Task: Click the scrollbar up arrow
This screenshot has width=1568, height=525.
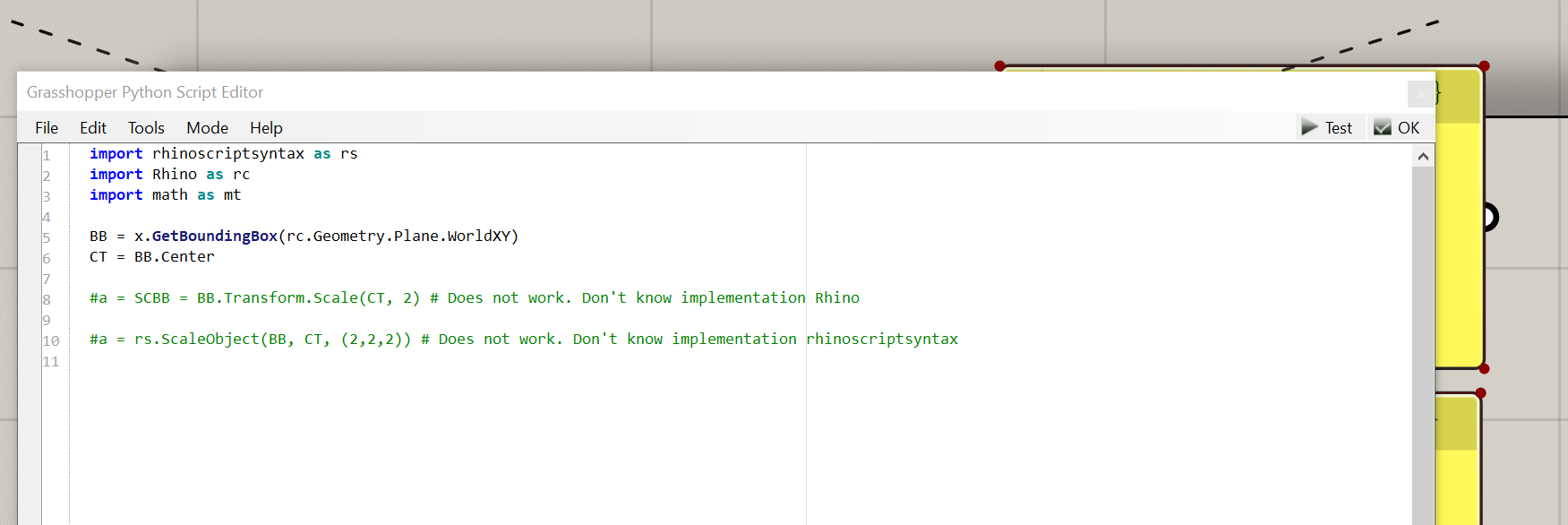Action: coord(1423,156)
